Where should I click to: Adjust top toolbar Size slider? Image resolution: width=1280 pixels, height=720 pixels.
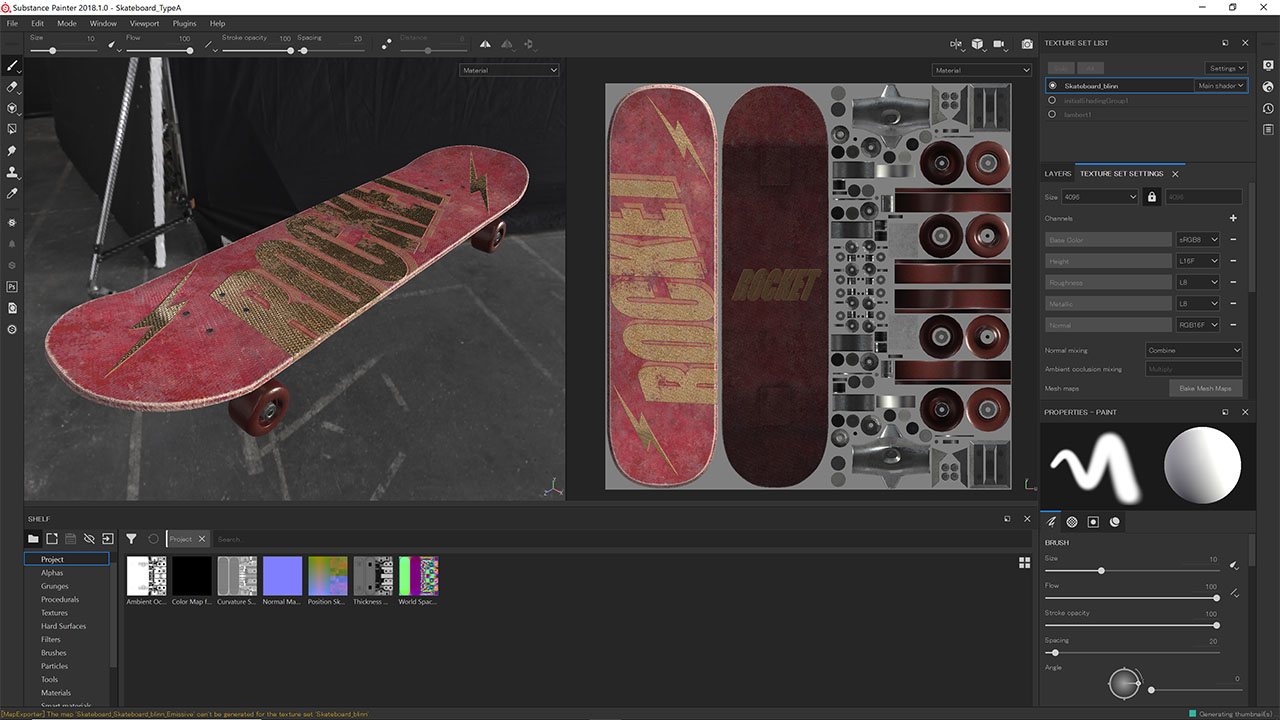coord(62,50)
